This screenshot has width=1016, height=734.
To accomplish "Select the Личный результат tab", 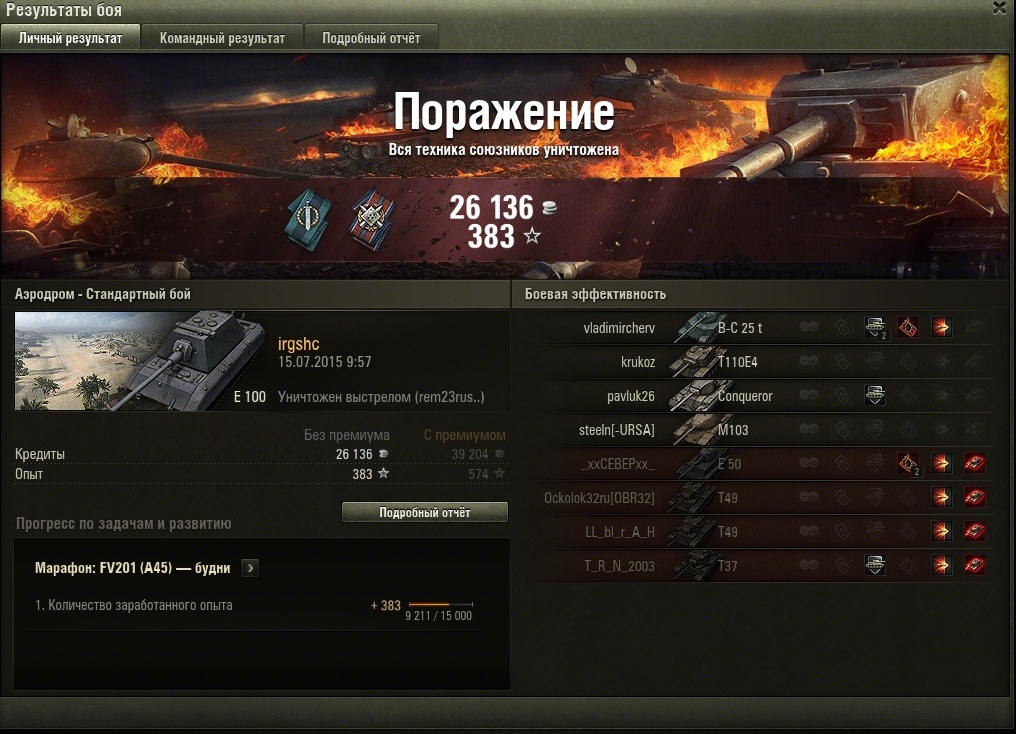I will click(x=70, y=38).
